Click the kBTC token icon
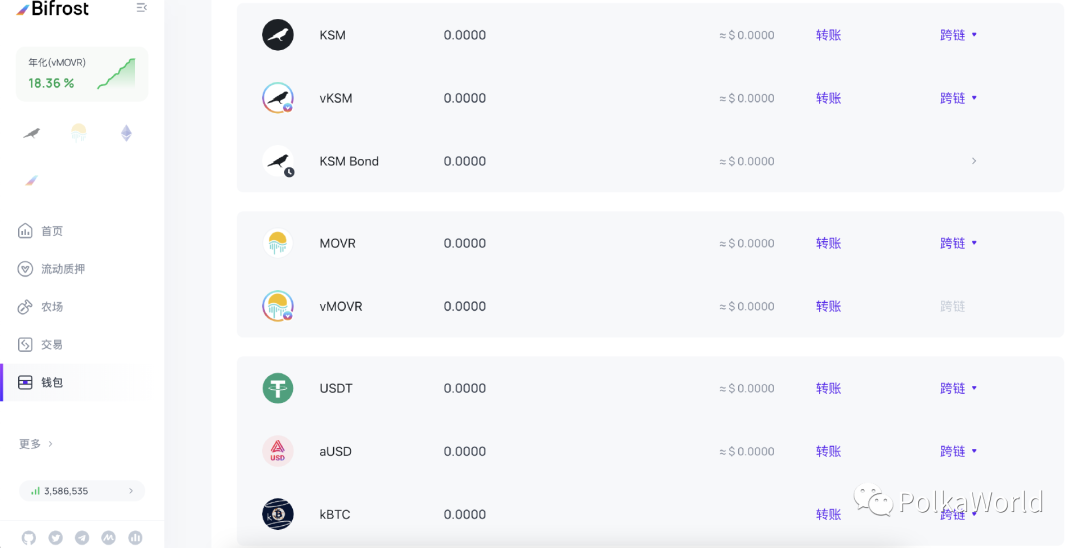 tap(277, 514)
